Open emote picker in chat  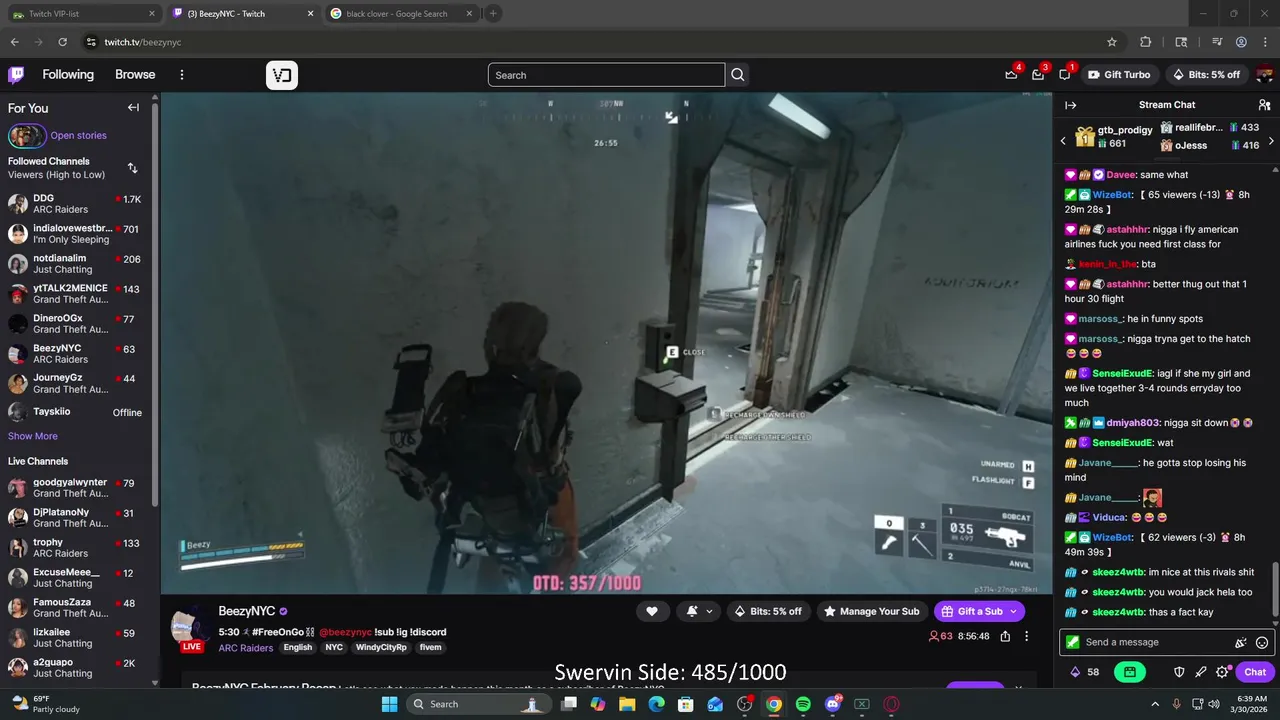(x=1262, y=643)
